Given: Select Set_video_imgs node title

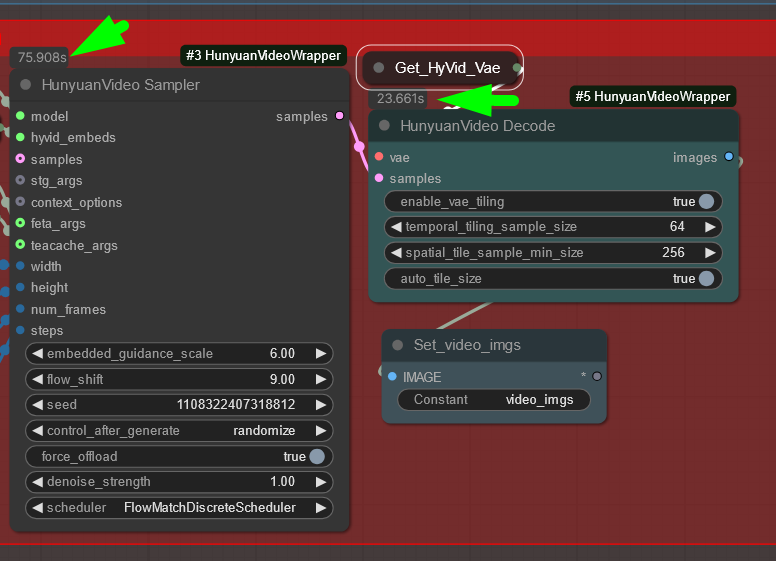Looking at the screenshot, I should (467, 345).
